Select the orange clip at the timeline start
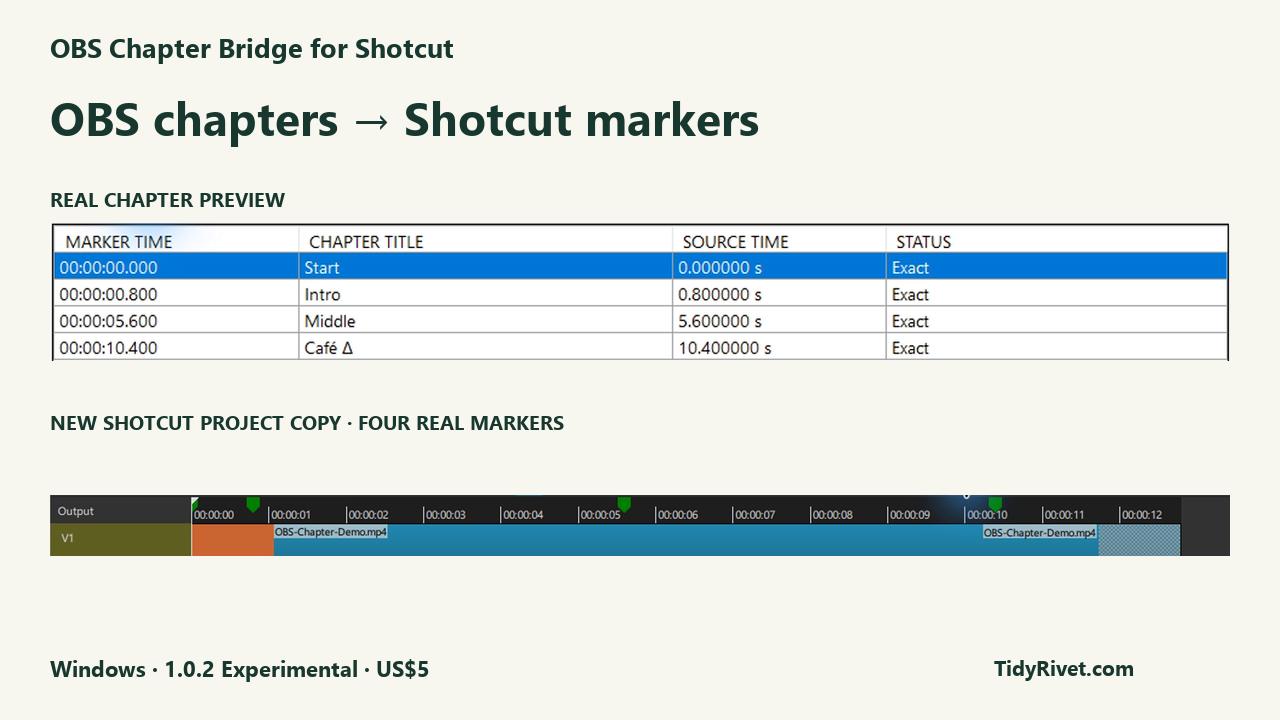 pyautogui.click(x=232, y=540)
